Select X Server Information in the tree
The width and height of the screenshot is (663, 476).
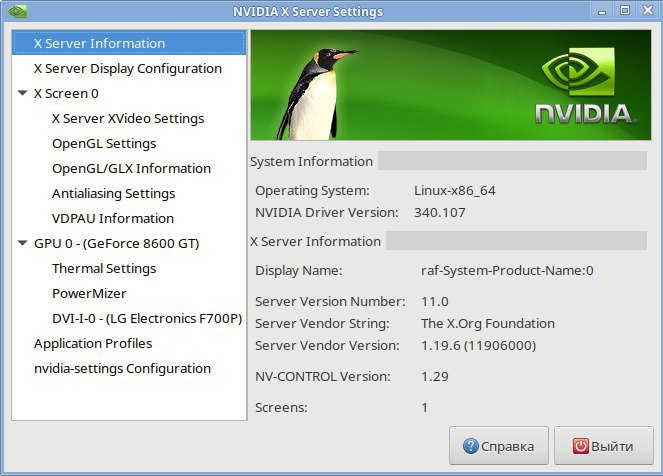click(x=129, y=43)
